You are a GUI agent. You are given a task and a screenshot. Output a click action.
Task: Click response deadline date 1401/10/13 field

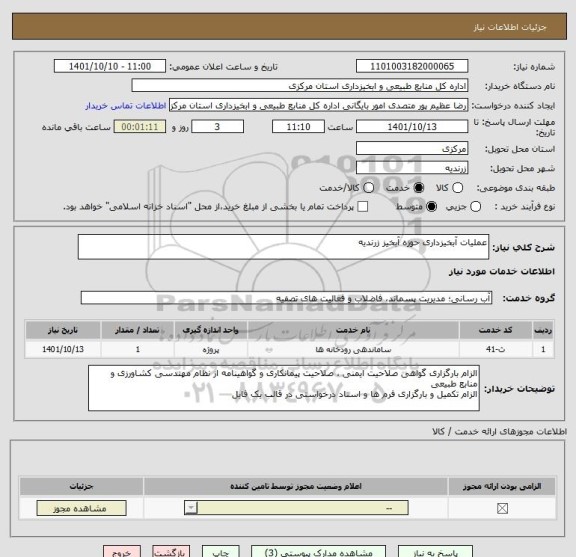(412, 127)
